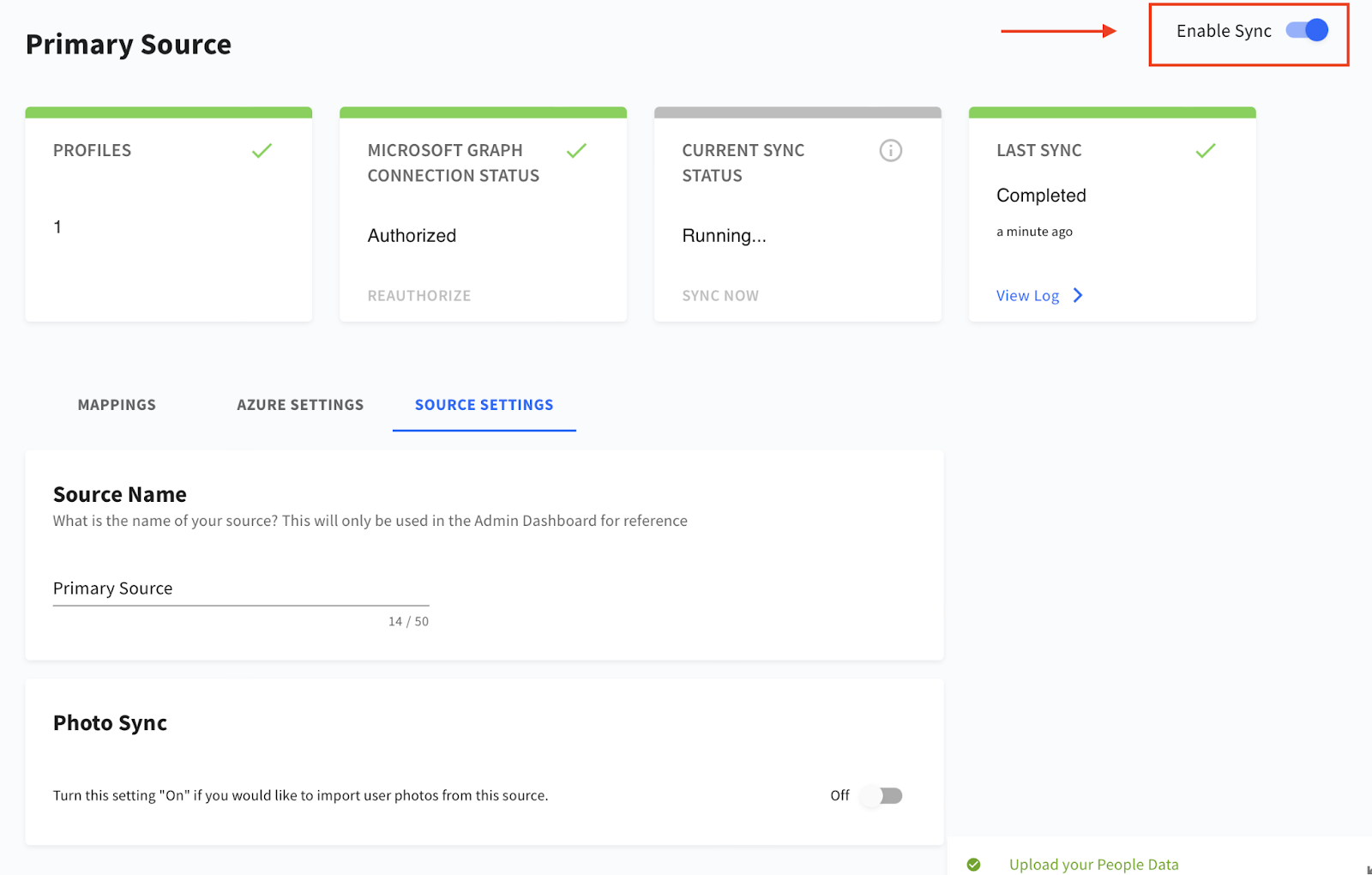This screenshot has height=875, width=1372.
Task: Click the Sync Now button
Action: click(x=720, y=296)
